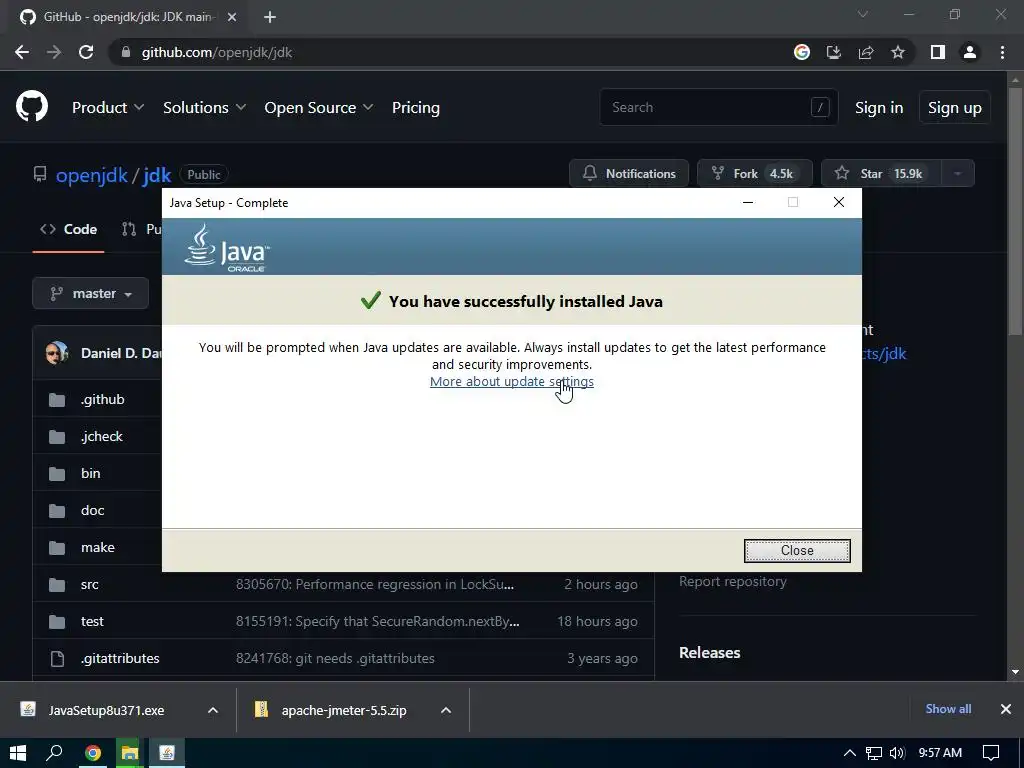Image resolution: width=1024 pixels, height=768 pixels.
Task: Click the GitHub search field
Action: (x=718, y=107)
